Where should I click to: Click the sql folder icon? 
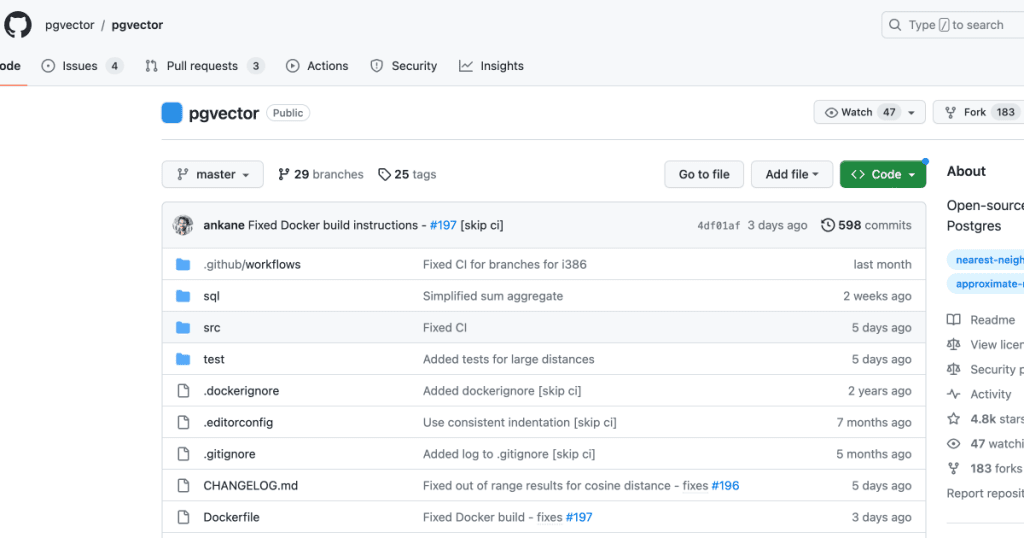[x=183, y=296]
